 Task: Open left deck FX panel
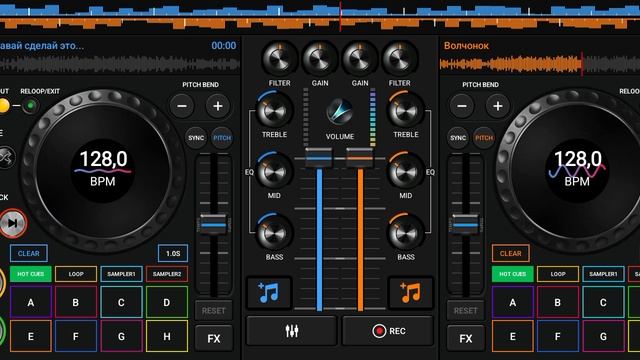[x=213, y=338]
